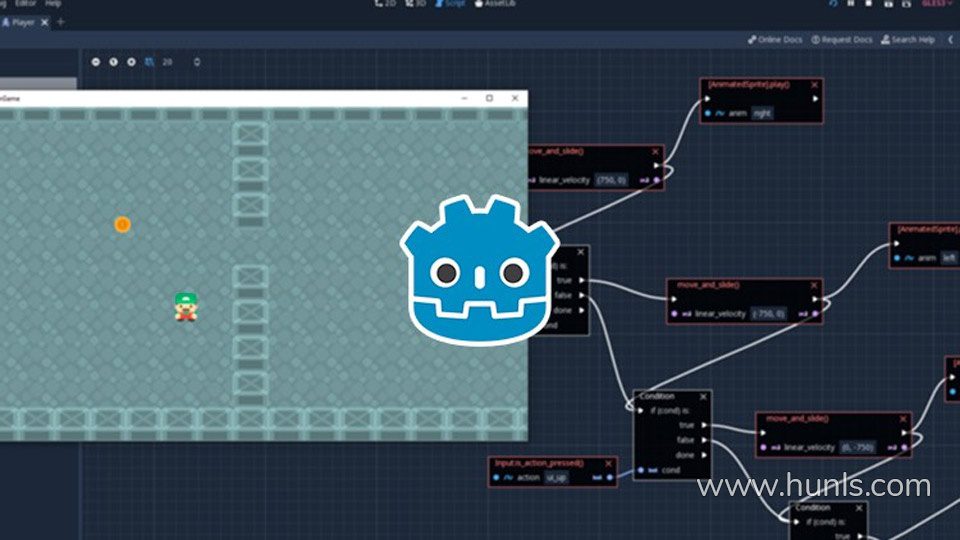This screenshot has width=960, height=540.
Task: Click the snap distance value 20
Action: 167,62
